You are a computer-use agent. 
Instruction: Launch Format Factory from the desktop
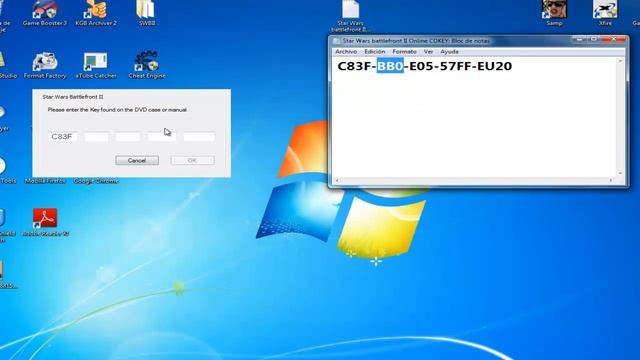pos(45,65)
